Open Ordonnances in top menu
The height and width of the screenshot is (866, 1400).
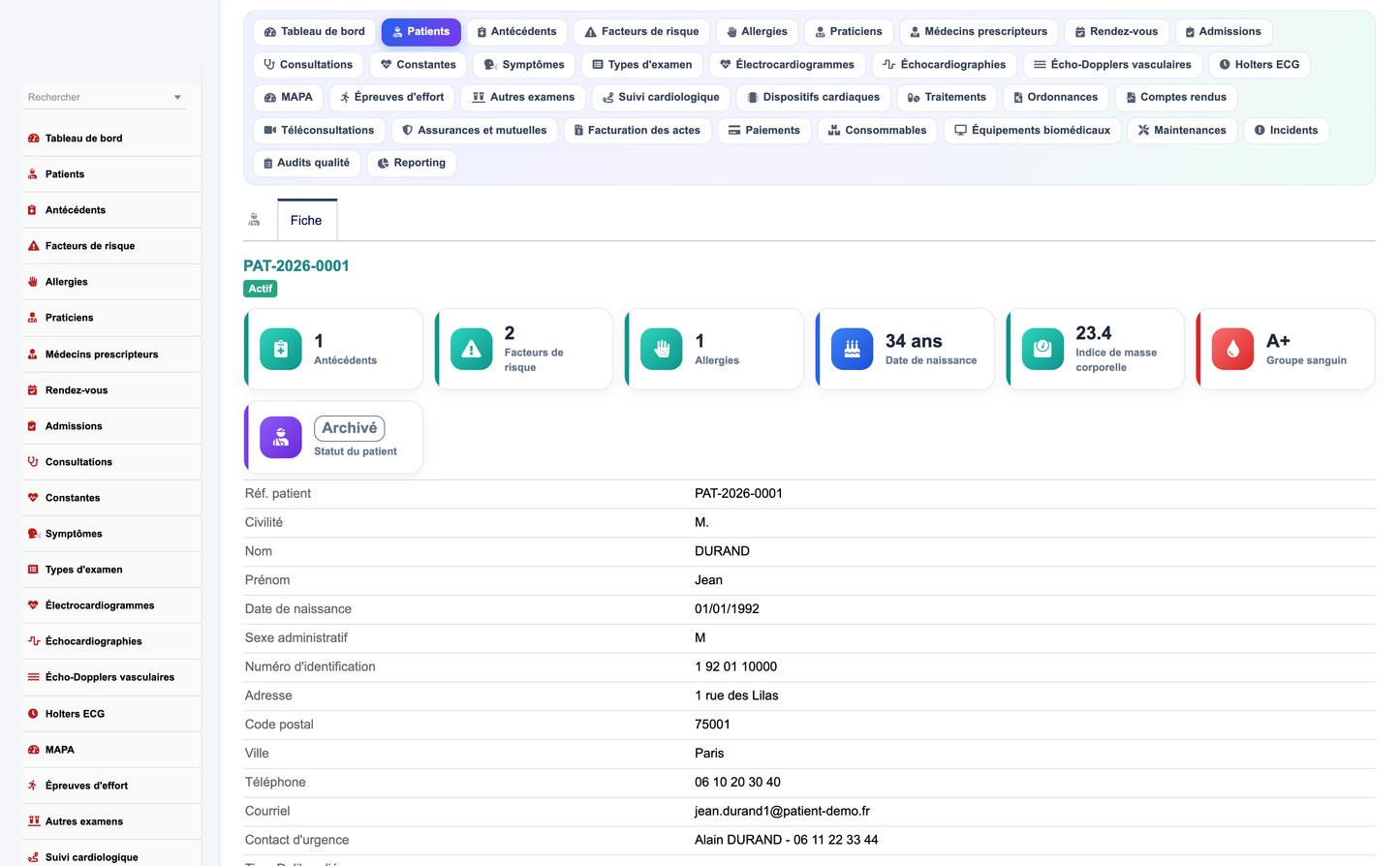1055,97
